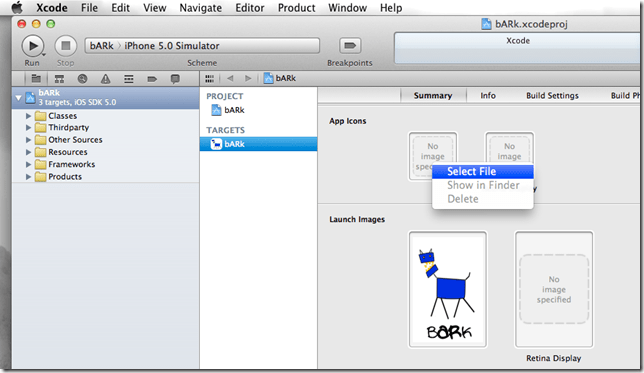The height and width of the screenshot is (373, 644).
Task: Click bARk in the jump bar
Action: 280,78
